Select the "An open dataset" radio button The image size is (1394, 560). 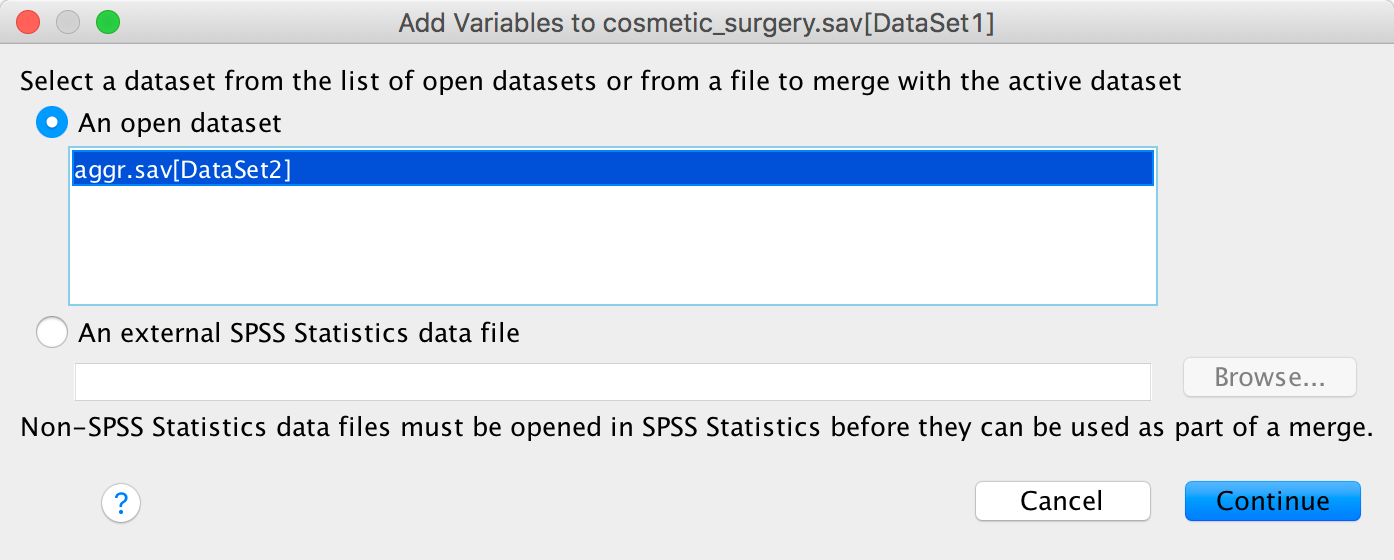tap(51, 123)
